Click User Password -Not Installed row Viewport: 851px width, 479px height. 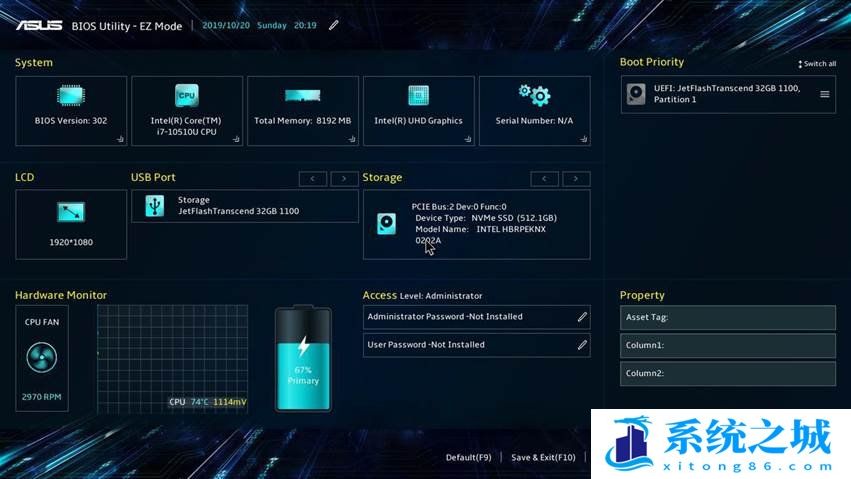(477, 345)
